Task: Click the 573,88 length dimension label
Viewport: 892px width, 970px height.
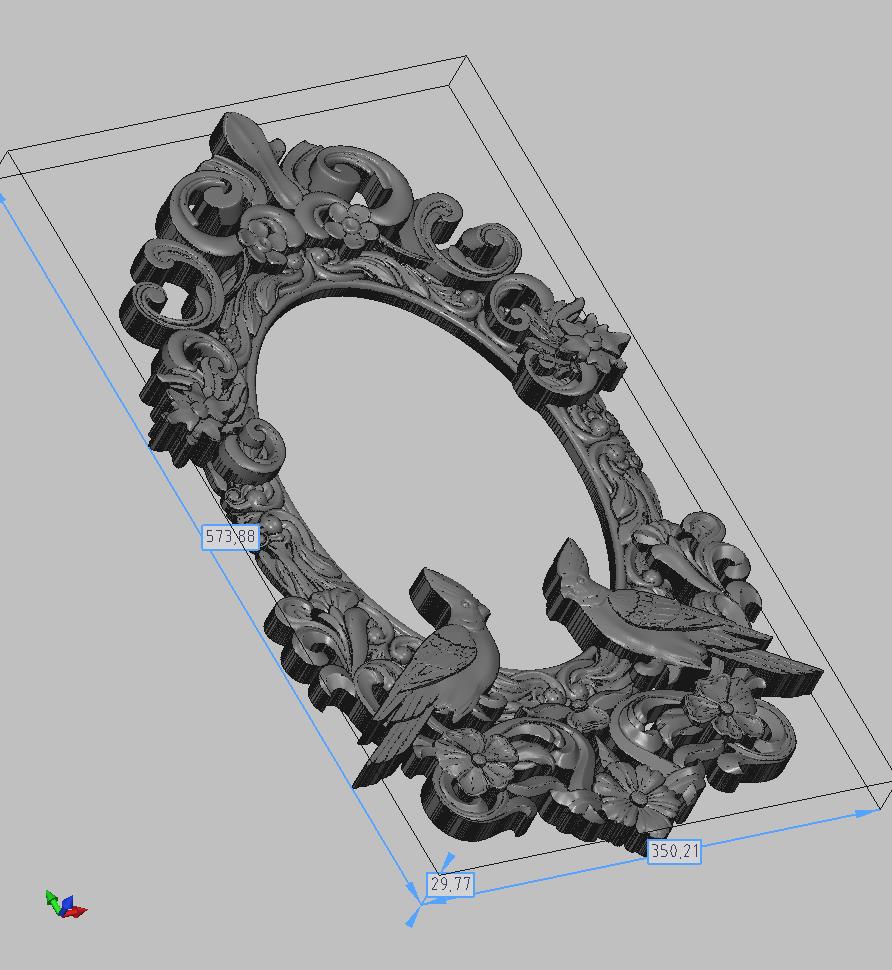Action: click(230, 537)
